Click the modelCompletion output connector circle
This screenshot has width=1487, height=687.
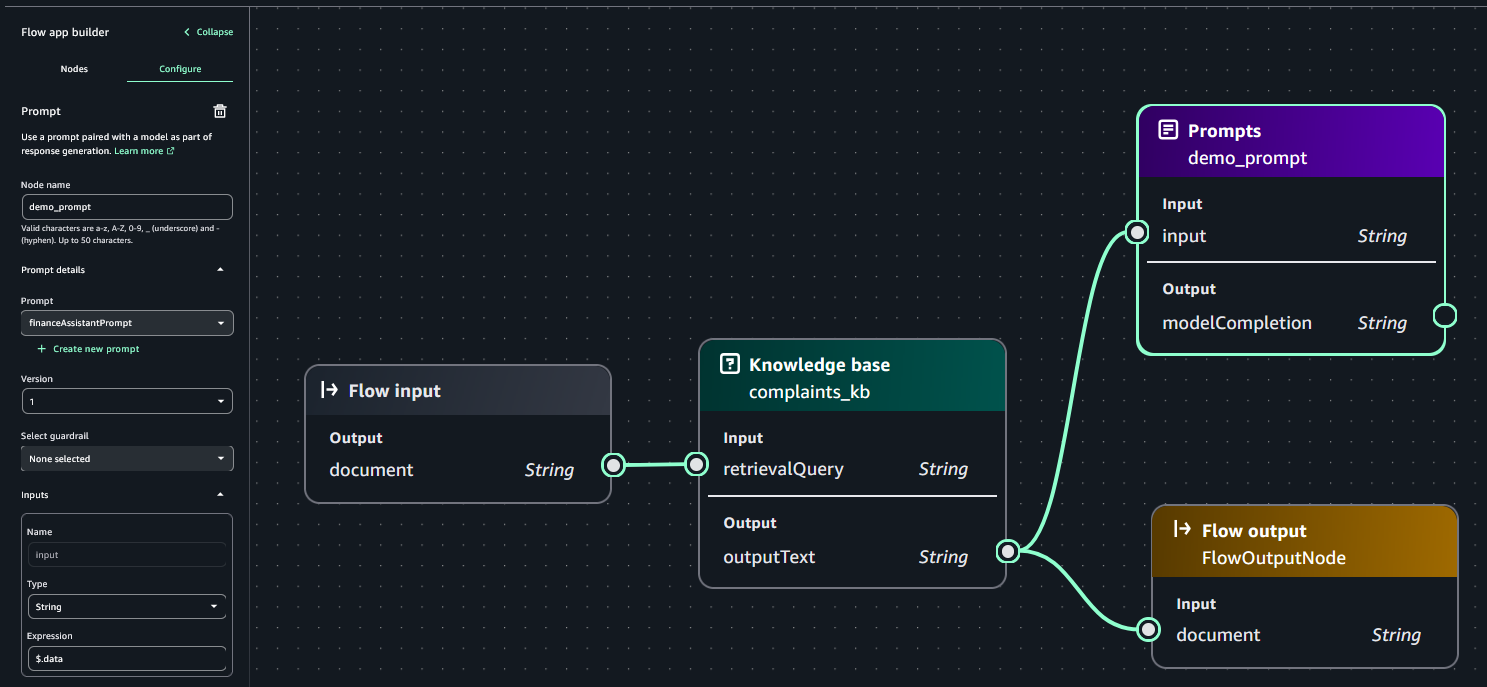tap(1444, 316)
